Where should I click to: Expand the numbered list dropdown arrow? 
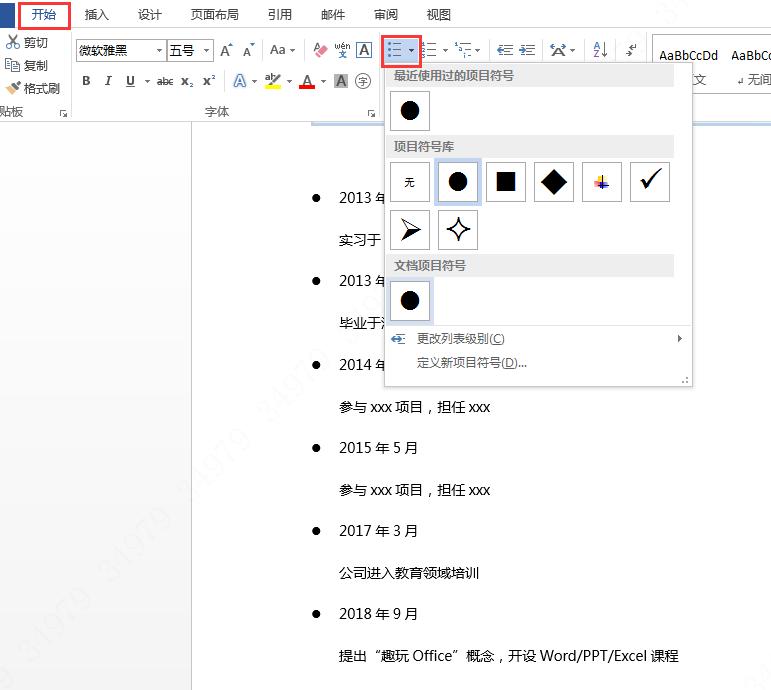[x=445, y=50]
